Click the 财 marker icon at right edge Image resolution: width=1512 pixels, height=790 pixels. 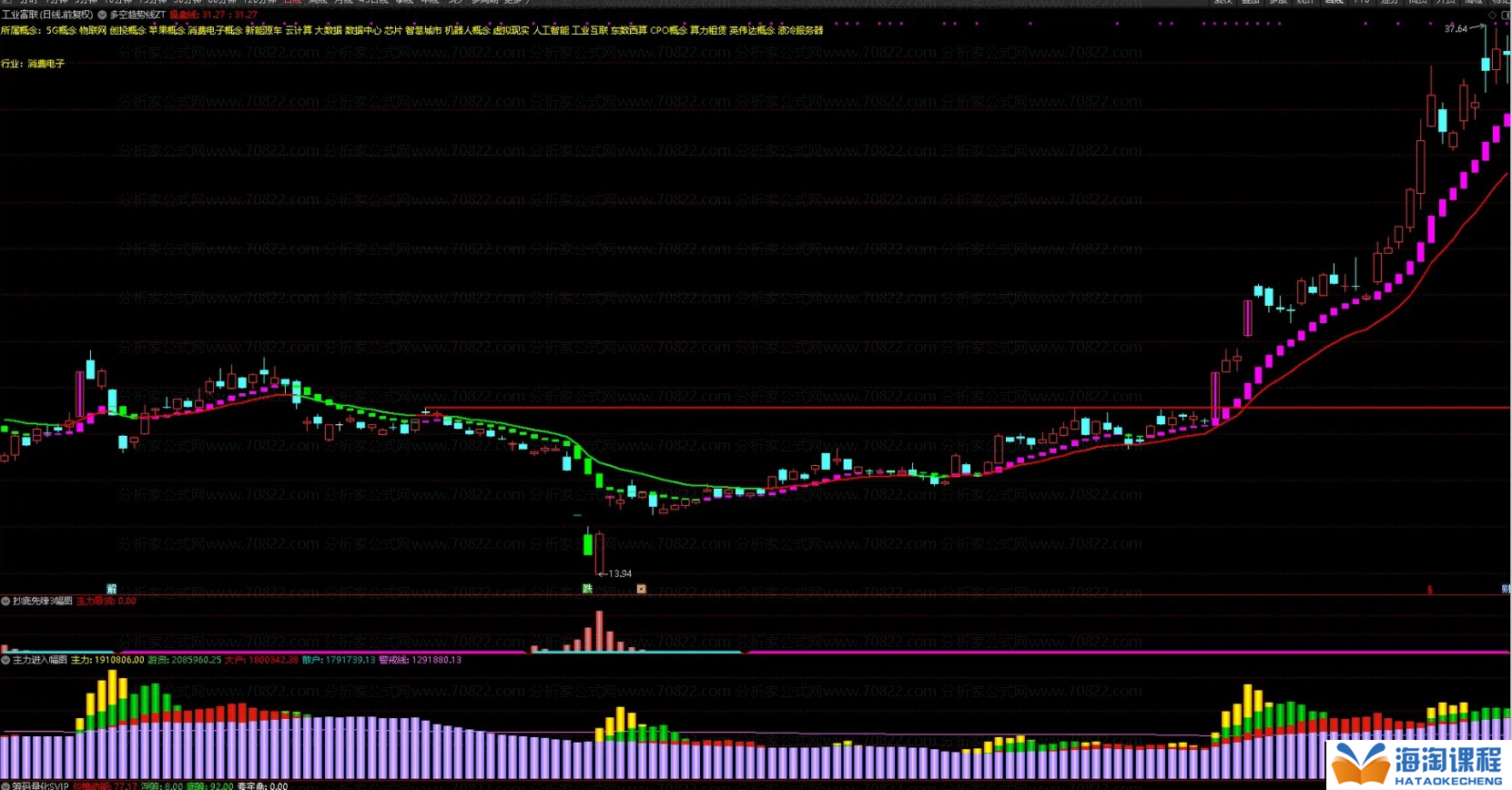(1506, 589)
